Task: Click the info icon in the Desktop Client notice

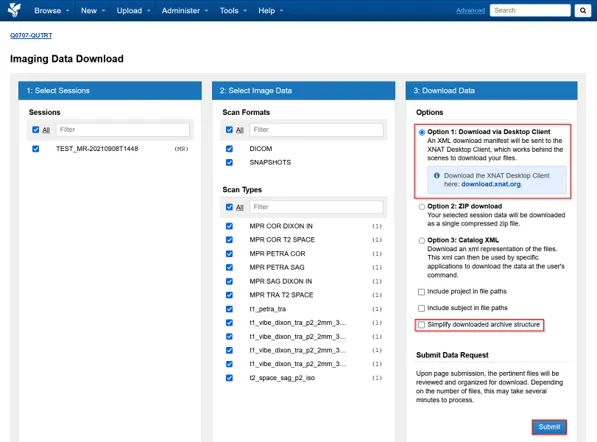Action: (437, 176)
